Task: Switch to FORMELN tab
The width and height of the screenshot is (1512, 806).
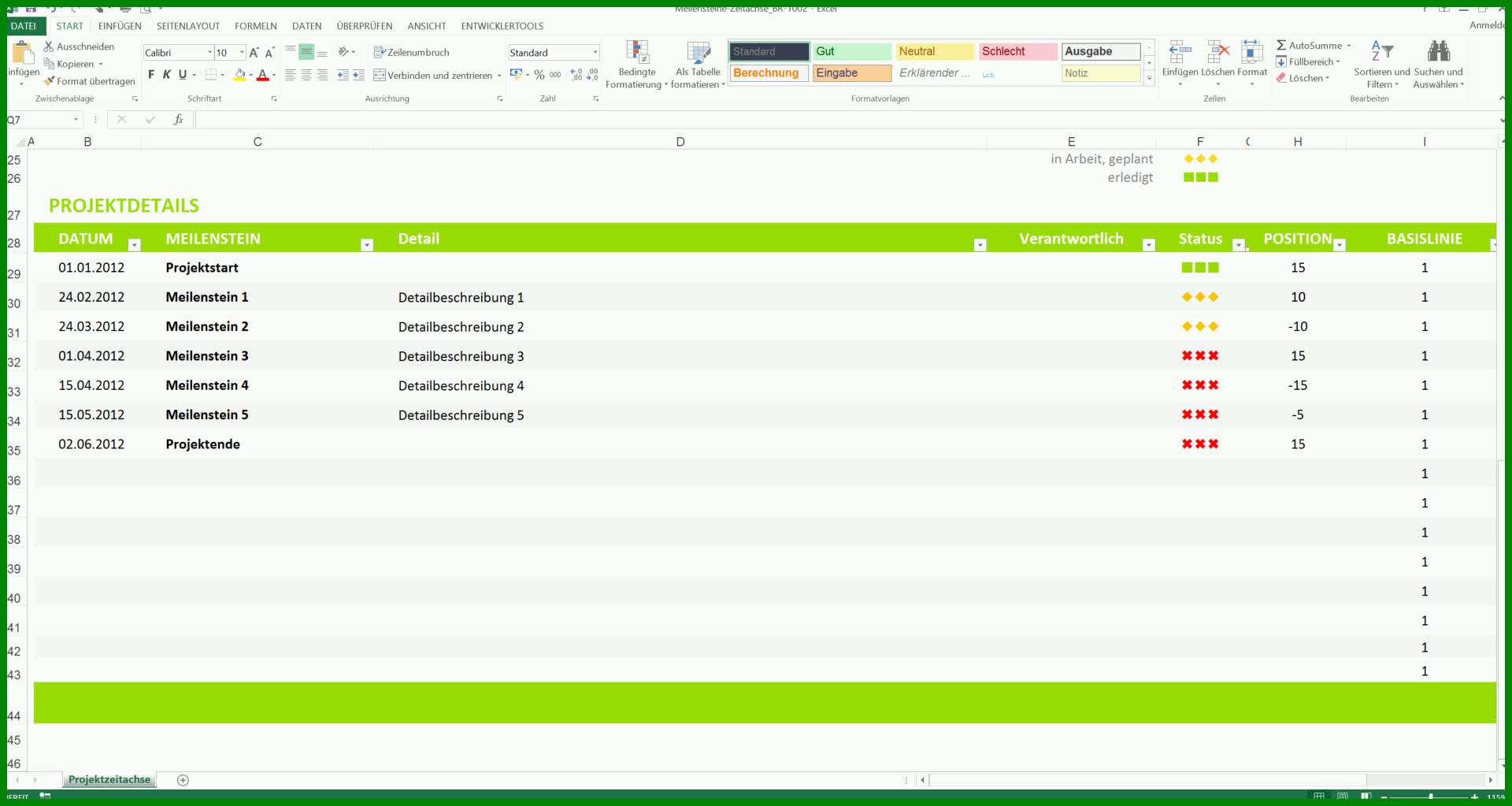Action: click(256, 26)
